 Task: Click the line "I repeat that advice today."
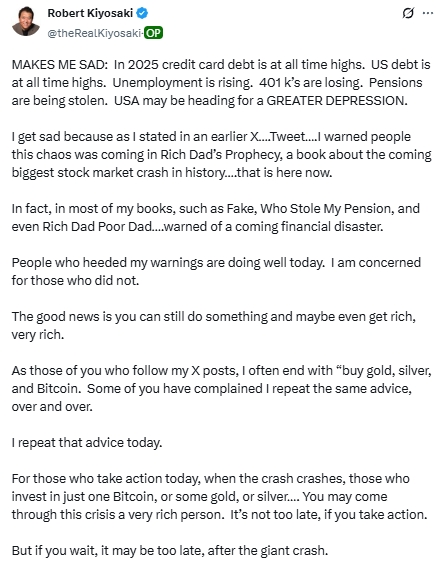pyautogui.click(x=87, y=442)
